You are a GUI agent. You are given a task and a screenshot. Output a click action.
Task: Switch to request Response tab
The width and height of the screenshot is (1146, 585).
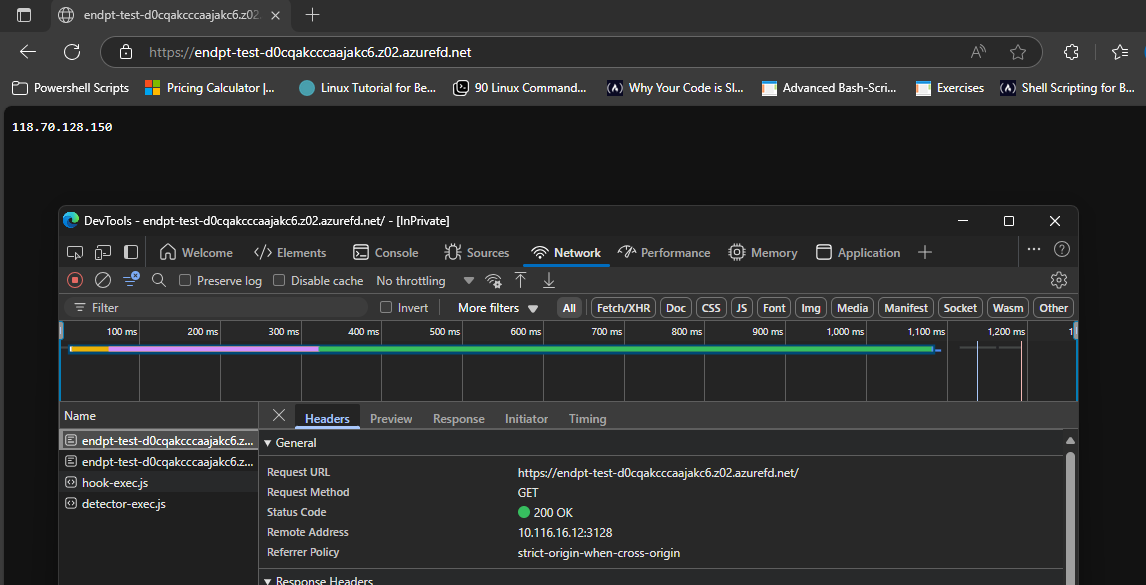tap(459, 418)
